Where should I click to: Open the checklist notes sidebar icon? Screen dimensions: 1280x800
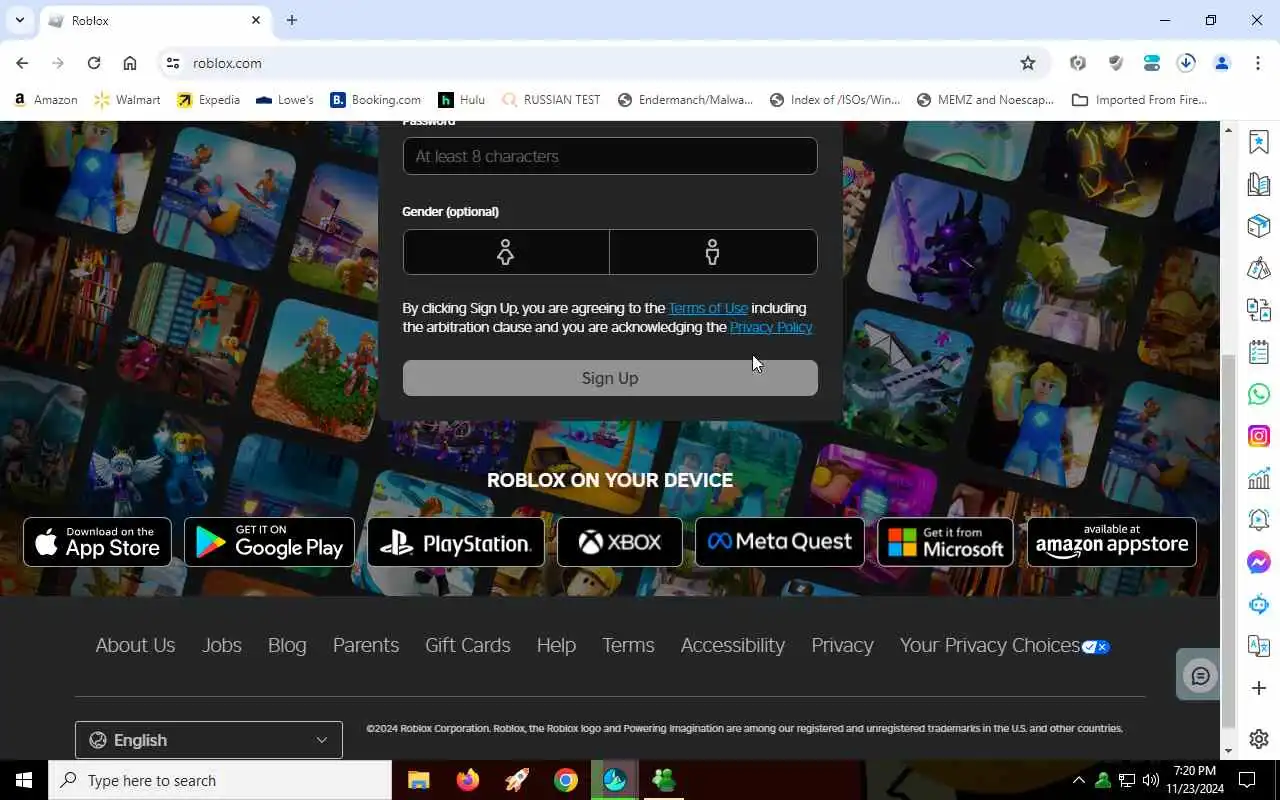pos(1259,352)
